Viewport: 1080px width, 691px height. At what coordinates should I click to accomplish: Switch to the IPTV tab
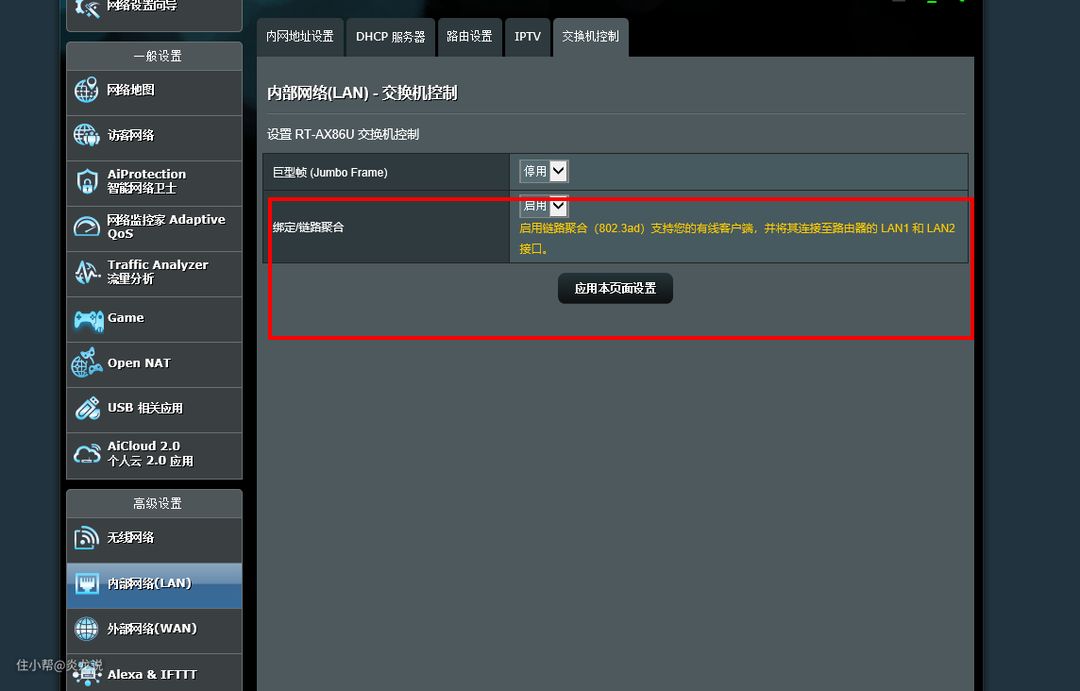[528, 37]
